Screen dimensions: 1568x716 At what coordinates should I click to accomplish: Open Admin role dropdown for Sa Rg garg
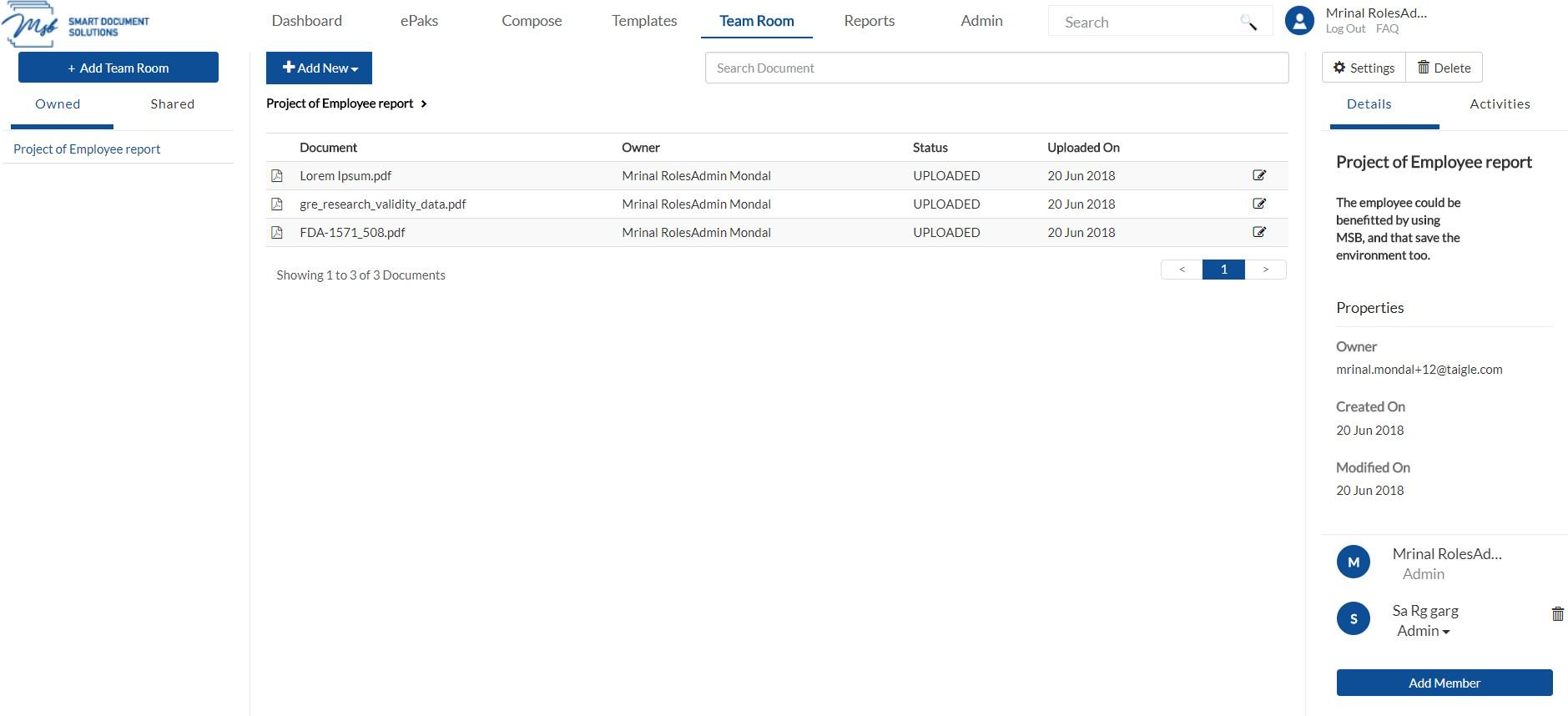coord(1423,631)
